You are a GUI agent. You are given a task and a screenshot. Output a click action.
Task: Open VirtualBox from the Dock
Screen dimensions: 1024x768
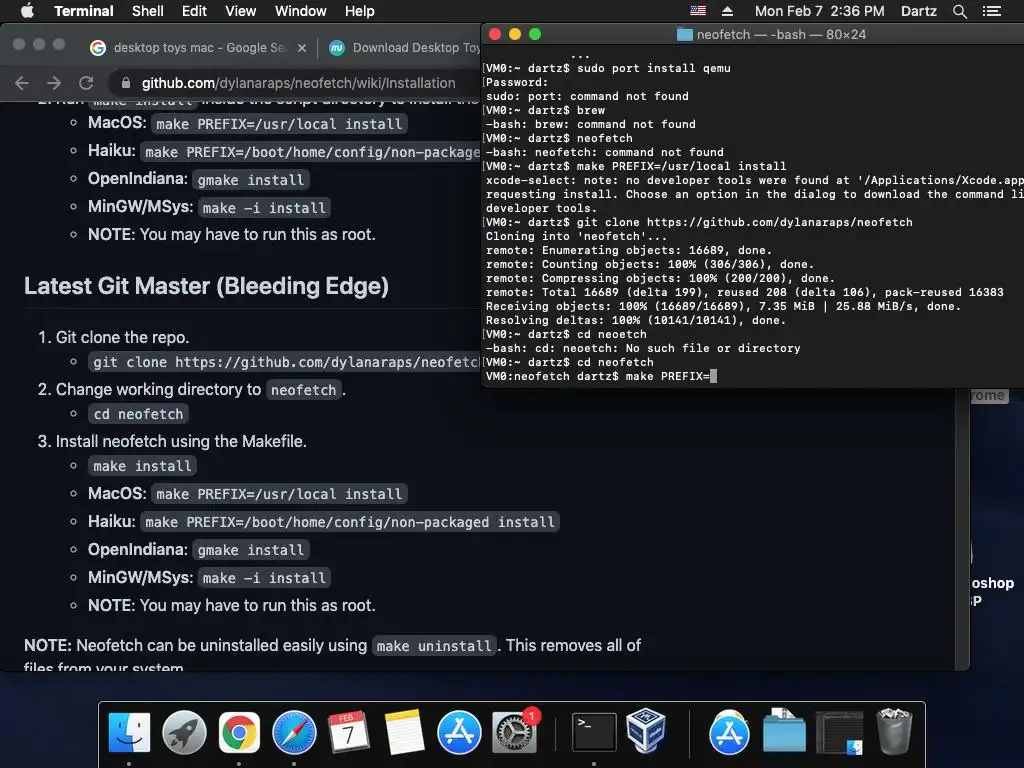click(x=646, y=731)
